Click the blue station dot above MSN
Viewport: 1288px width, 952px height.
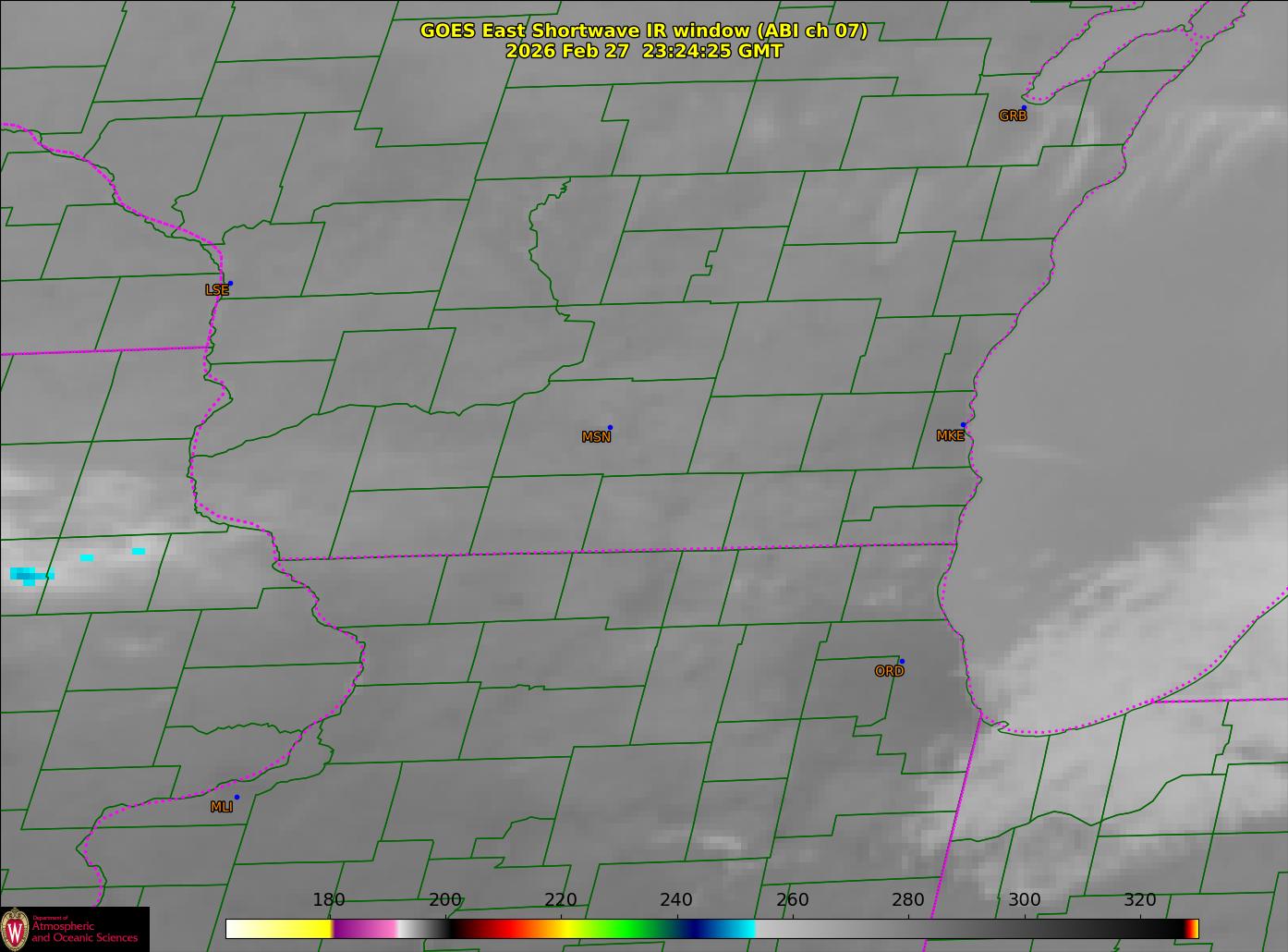point(610,428)
